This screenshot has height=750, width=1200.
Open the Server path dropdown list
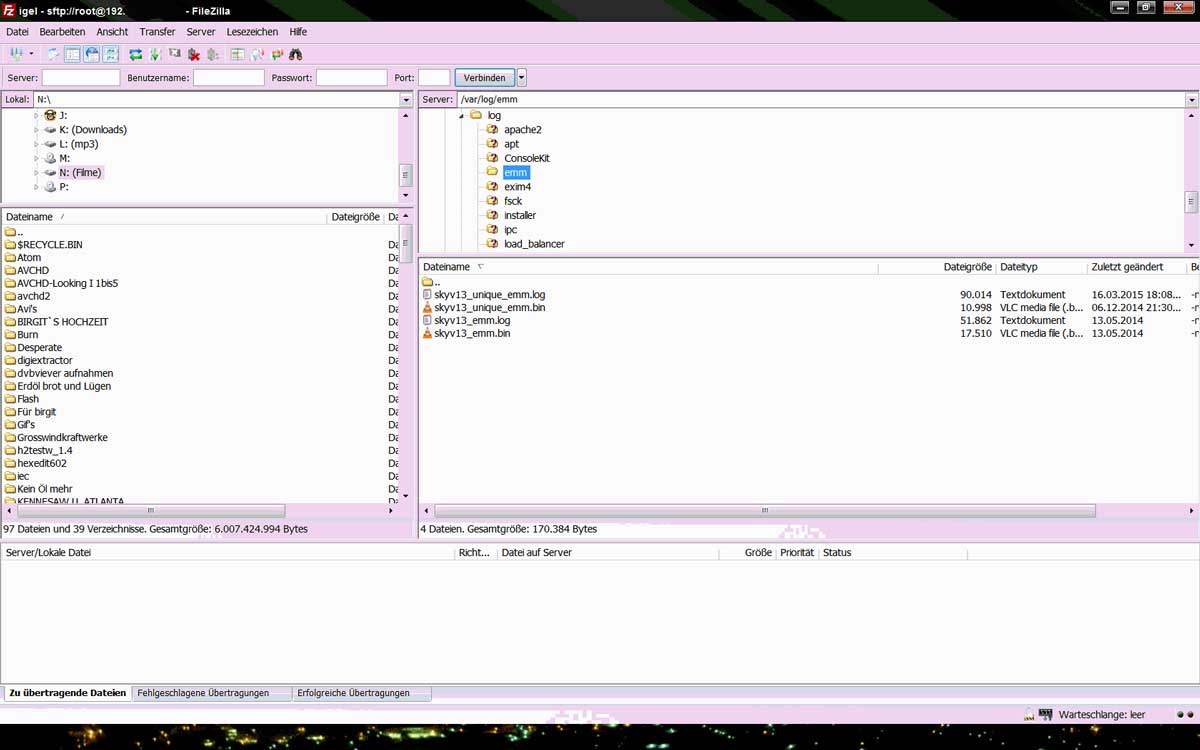coord(1191,100)
